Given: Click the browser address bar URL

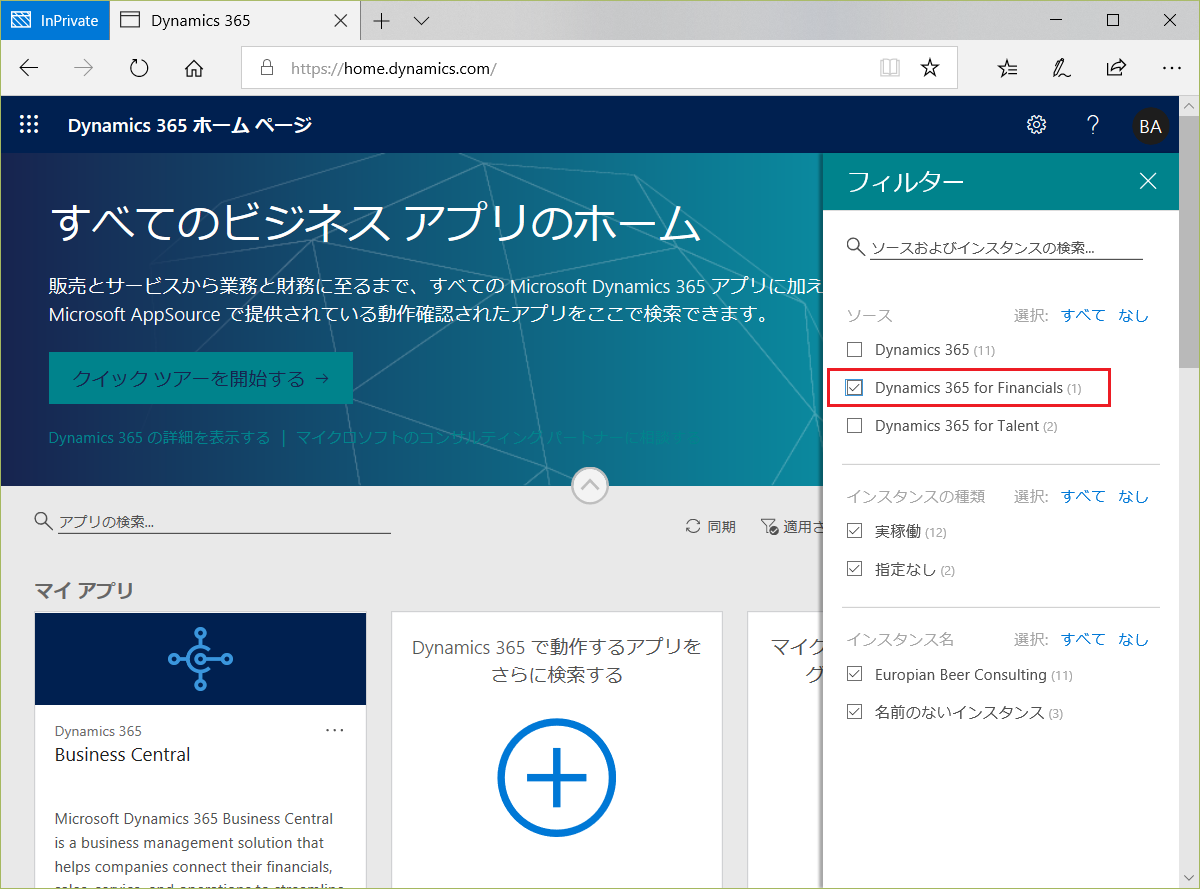Looking at the screenshot, I should pyautogui.click(x=394, y=68).
